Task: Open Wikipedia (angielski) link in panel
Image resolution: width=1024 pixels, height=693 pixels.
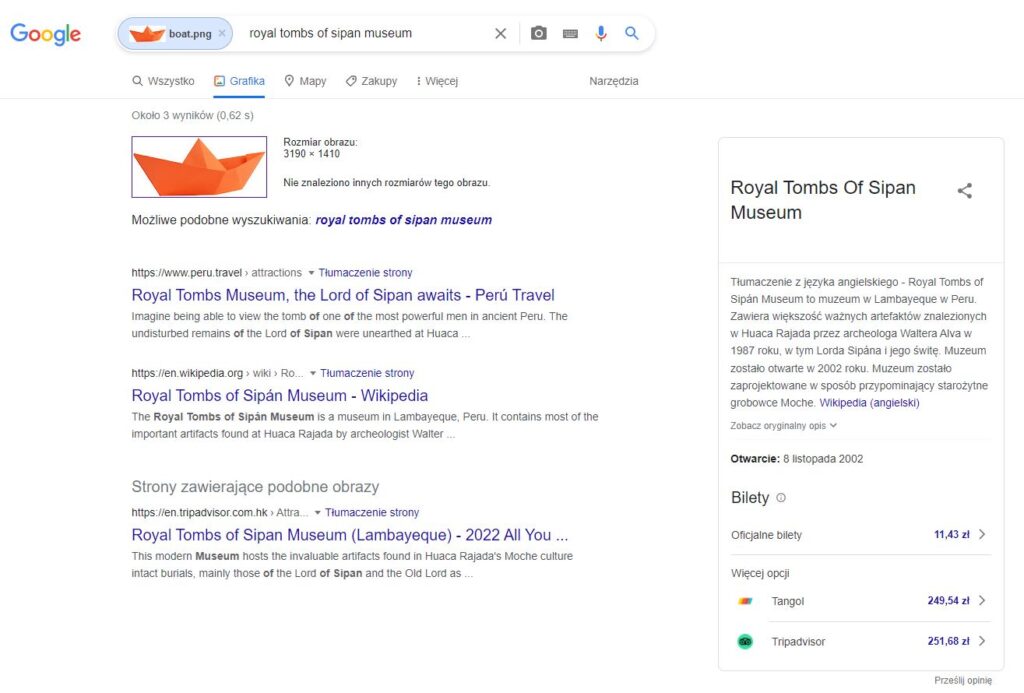Action: point(869,403)
